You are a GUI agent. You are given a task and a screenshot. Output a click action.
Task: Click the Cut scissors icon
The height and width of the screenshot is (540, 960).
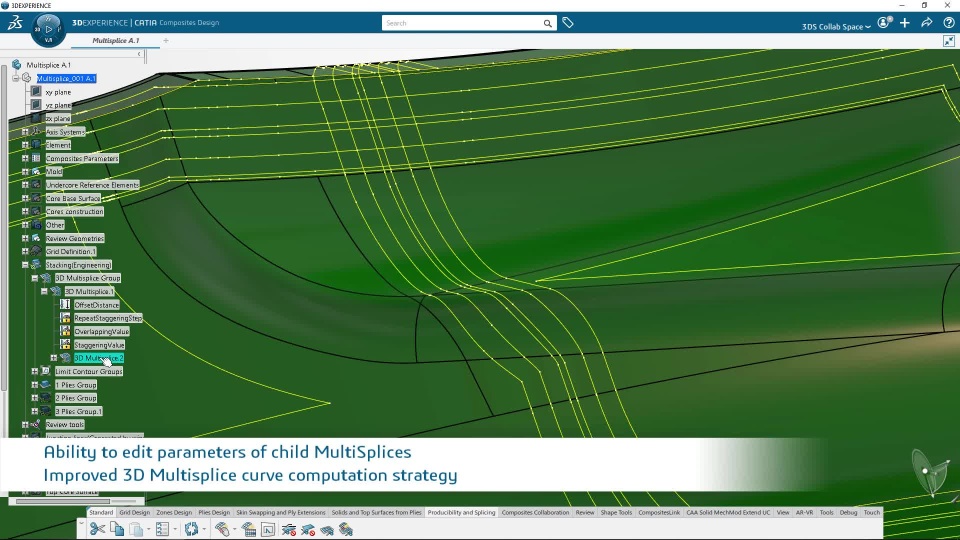pyautogui.click(x=97, y=529)
